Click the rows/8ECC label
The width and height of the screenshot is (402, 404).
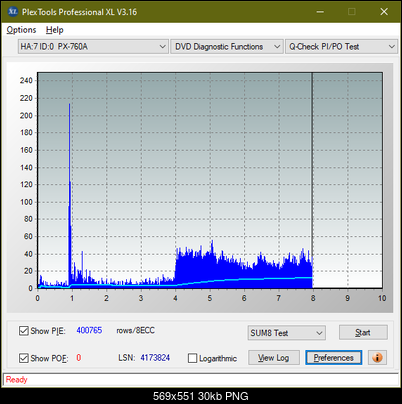(135, 330)
